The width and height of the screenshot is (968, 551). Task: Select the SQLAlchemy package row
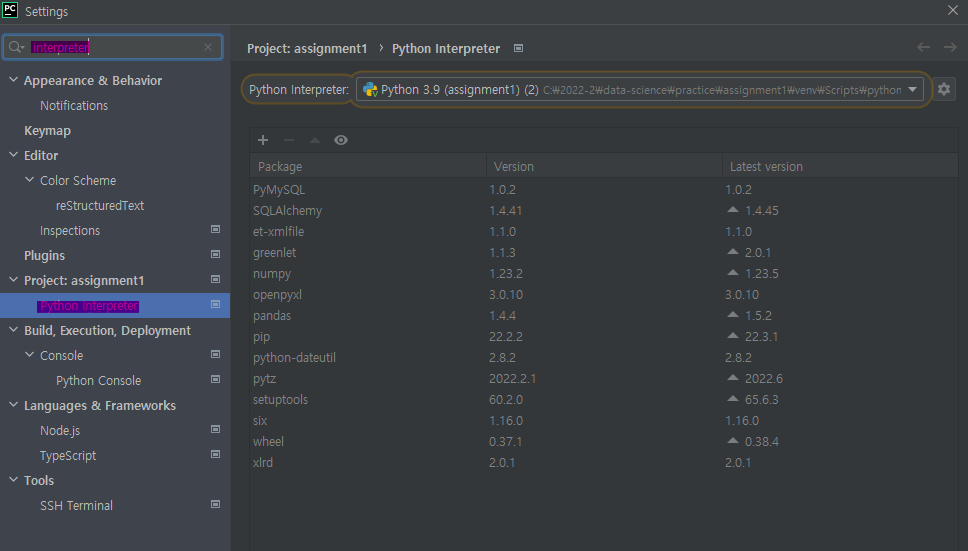click(604, 210)
